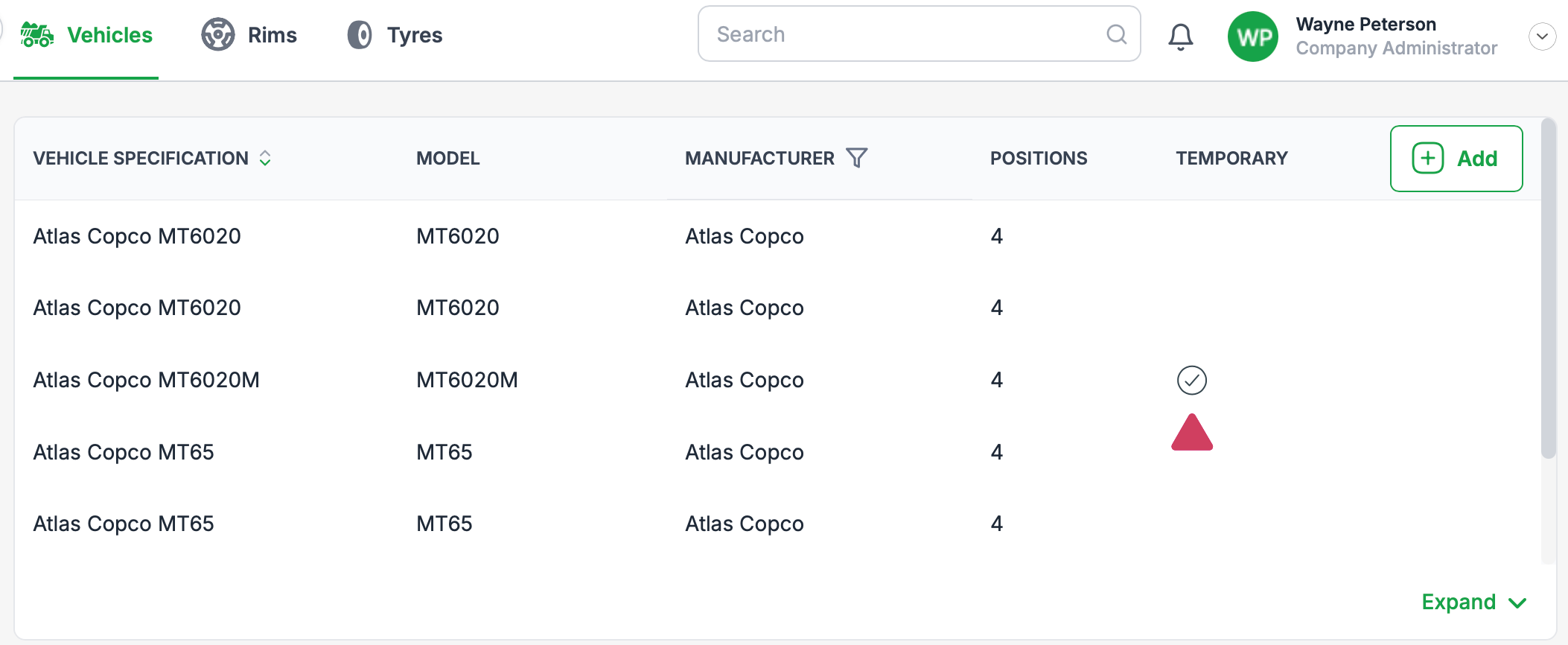Click the Manufacturer column header
The width and height of the screenshot is (1568, 645).
pos(759,158)
